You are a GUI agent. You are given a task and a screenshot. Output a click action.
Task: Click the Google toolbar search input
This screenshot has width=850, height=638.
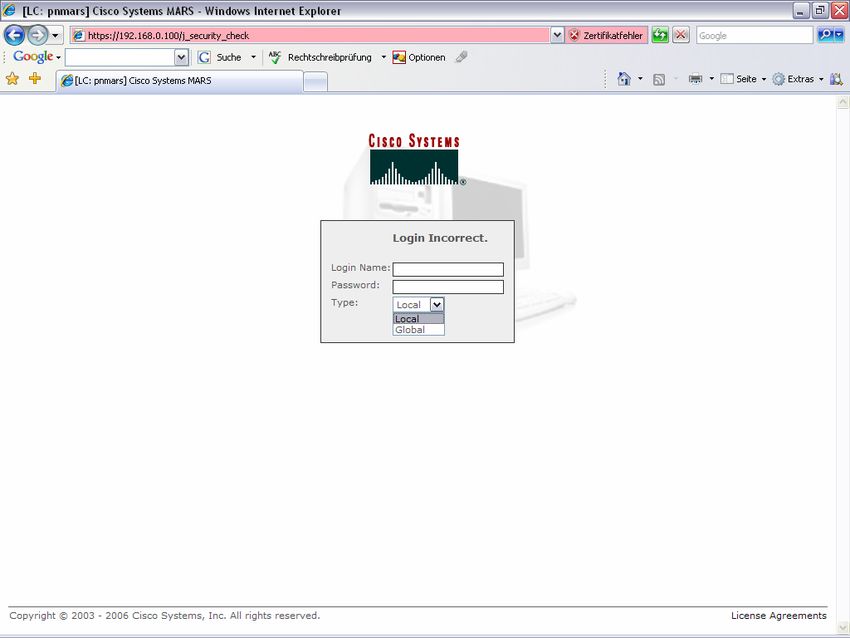pos(120,57)
